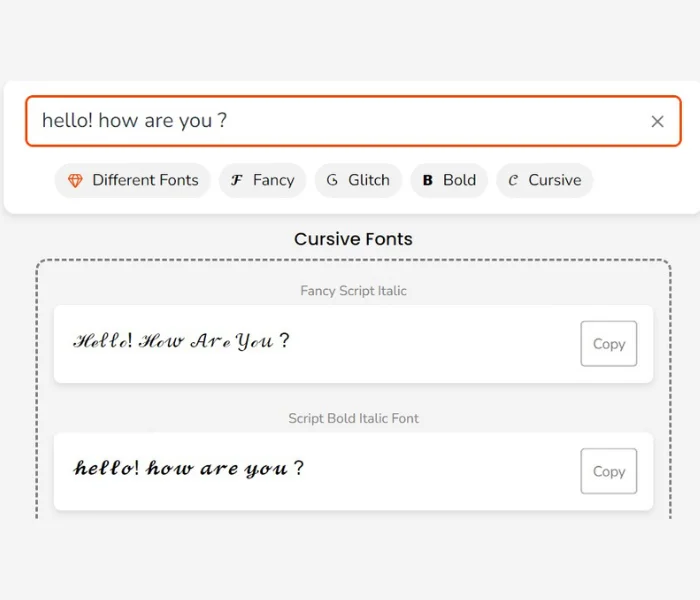The height and width of the screenshot is (600, 700).
Task: Click the script F icon on Fancy chip
Action: [237, 180]
